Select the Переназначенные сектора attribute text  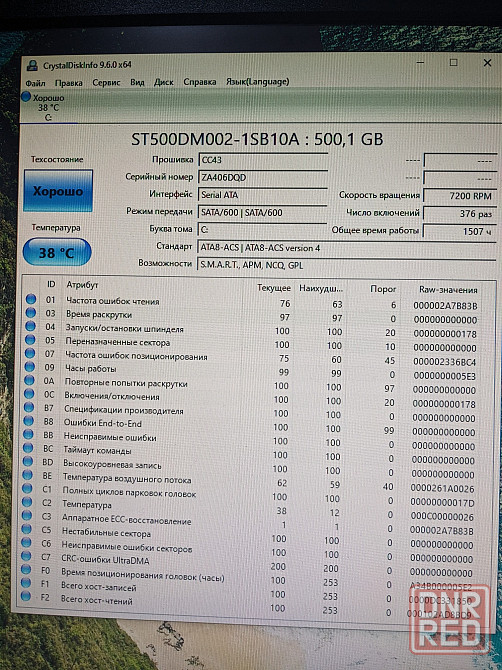pyautogui.click(x=117, y=342)
